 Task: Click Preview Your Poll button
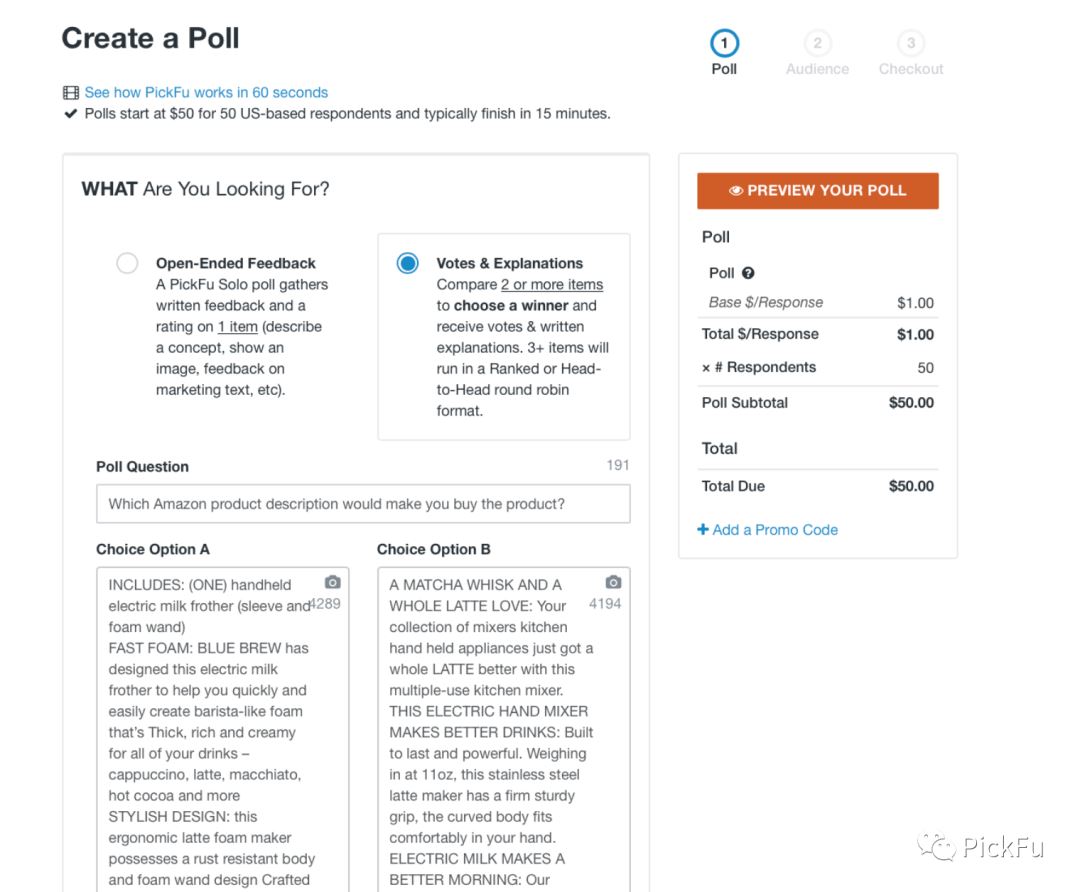click(818, 191)
